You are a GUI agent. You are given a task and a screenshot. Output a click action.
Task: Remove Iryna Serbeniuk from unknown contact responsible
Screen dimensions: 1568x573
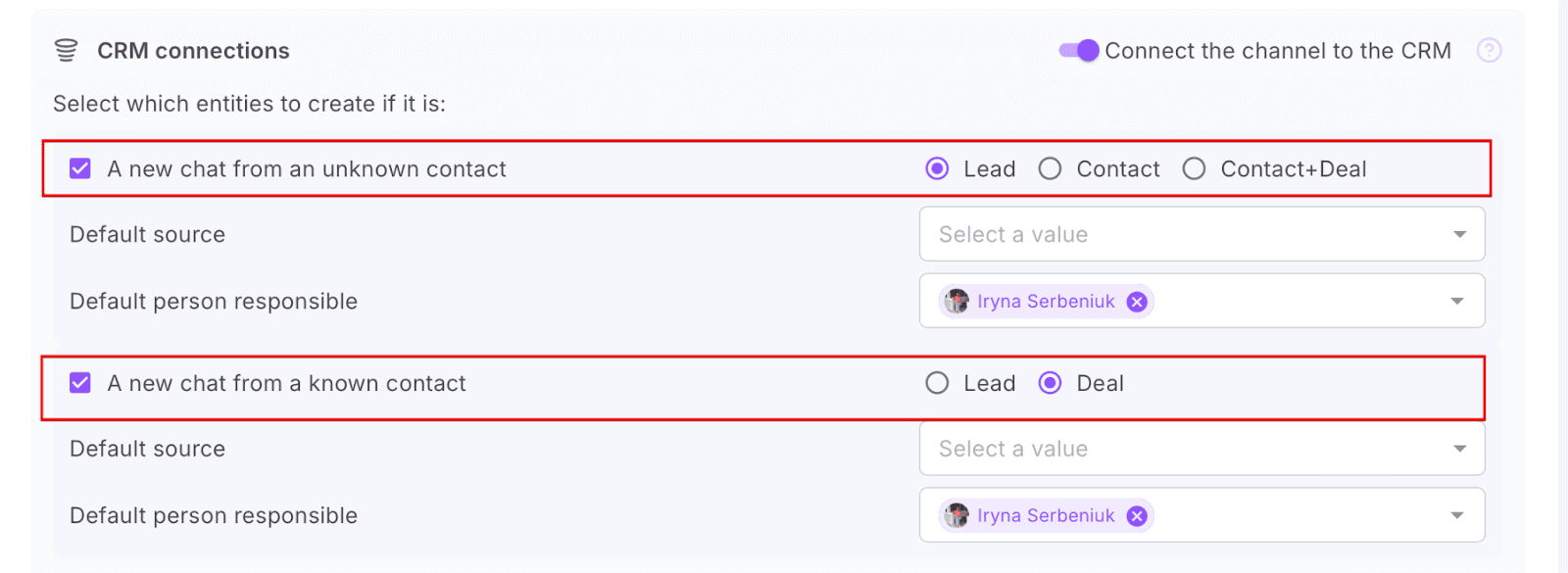[x=1137, y=302]
